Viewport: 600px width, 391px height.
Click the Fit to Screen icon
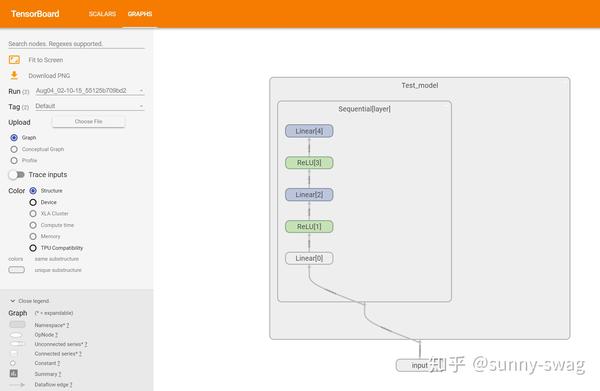coord(14,60)
